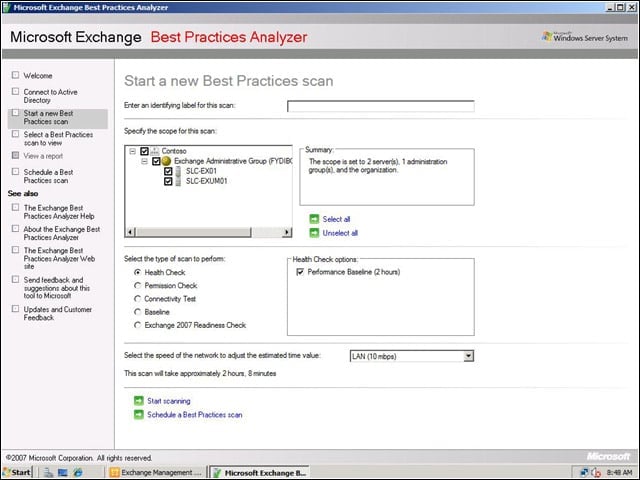This screenshot has width=640, height=480.
Task: Click the Show Desktop quick launch icon
Action: tap(63, 473)
